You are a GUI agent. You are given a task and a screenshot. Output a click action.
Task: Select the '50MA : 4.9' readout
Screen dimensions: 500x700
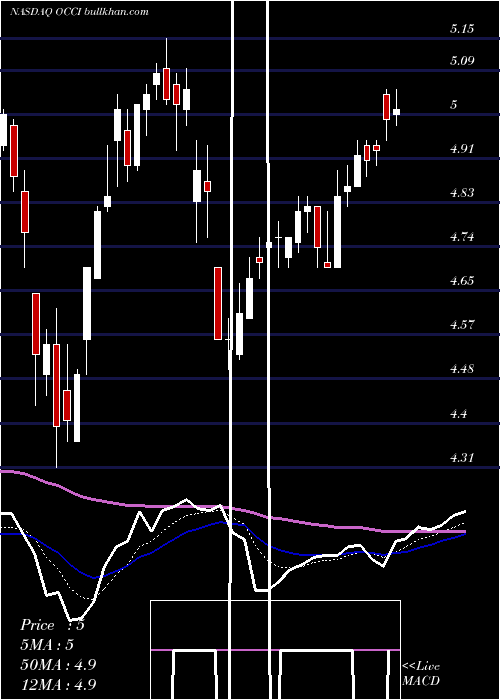click(58, 664)
